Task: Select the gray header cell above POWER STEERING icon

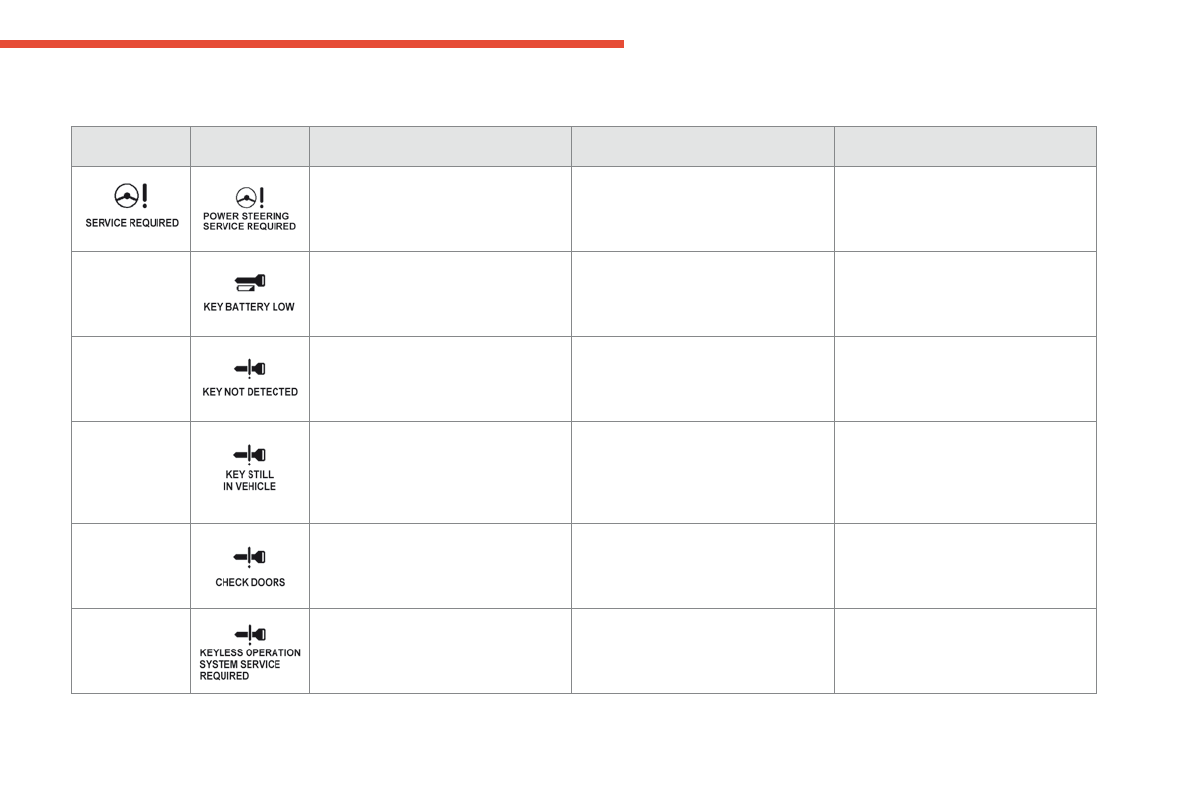Action: pyautogui.click(x=249, y=146)
